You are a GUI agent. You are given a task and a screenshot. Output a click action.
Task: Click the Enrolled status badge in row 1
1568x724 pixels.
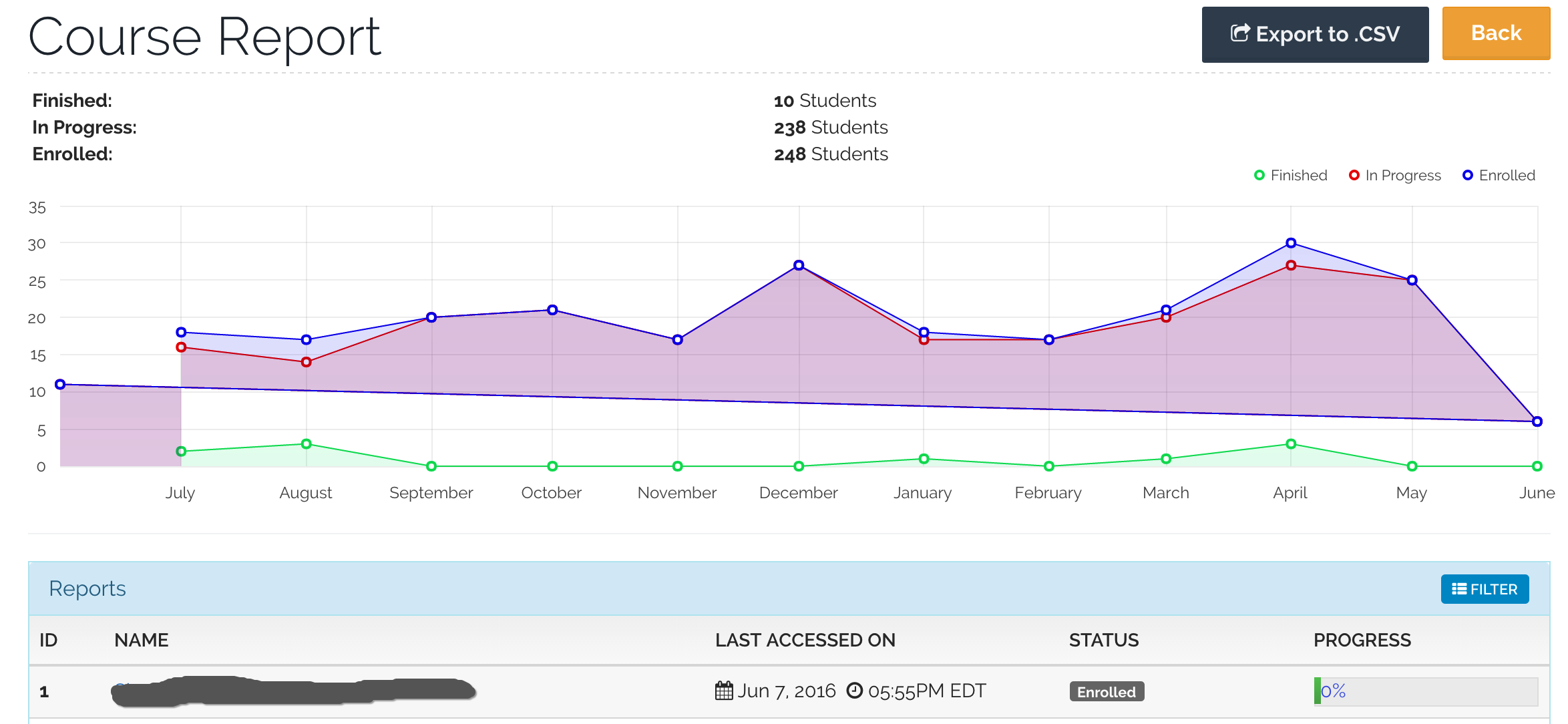1107,692
